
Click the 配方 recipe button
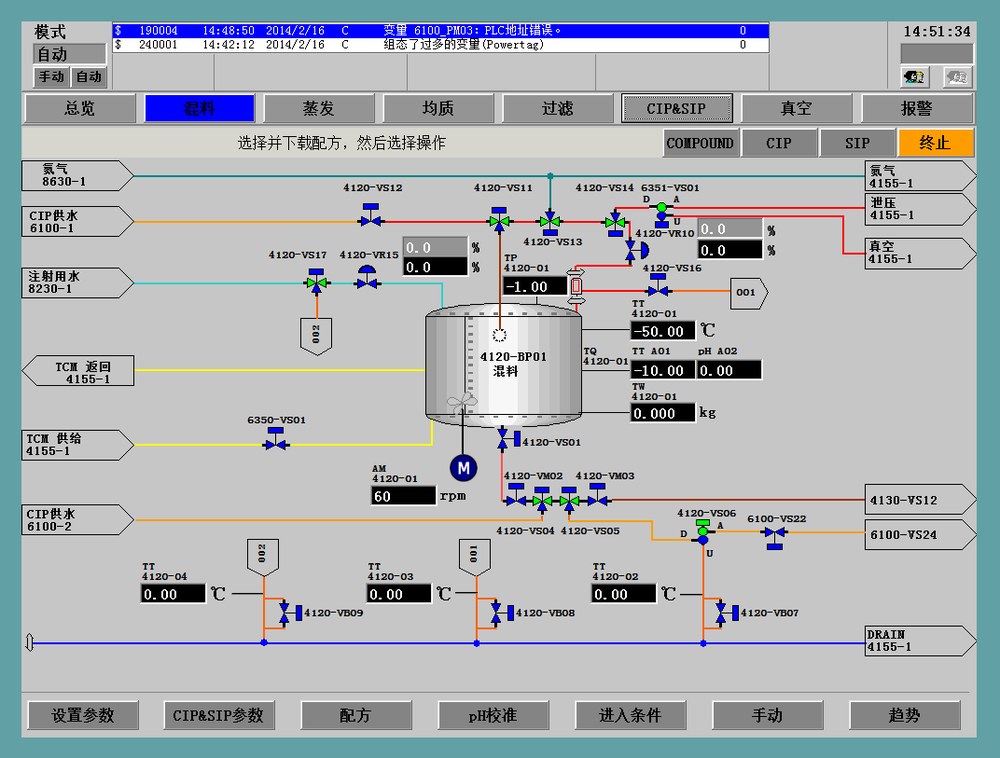356,715
